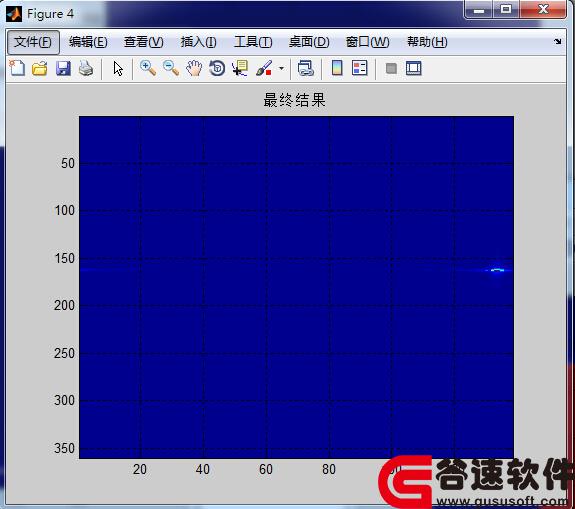The width and height of the screenshot is (575, 509).
Task: Open the Brush color dropdown arrow
Action: pyautogui.click(x=281, y=69)
